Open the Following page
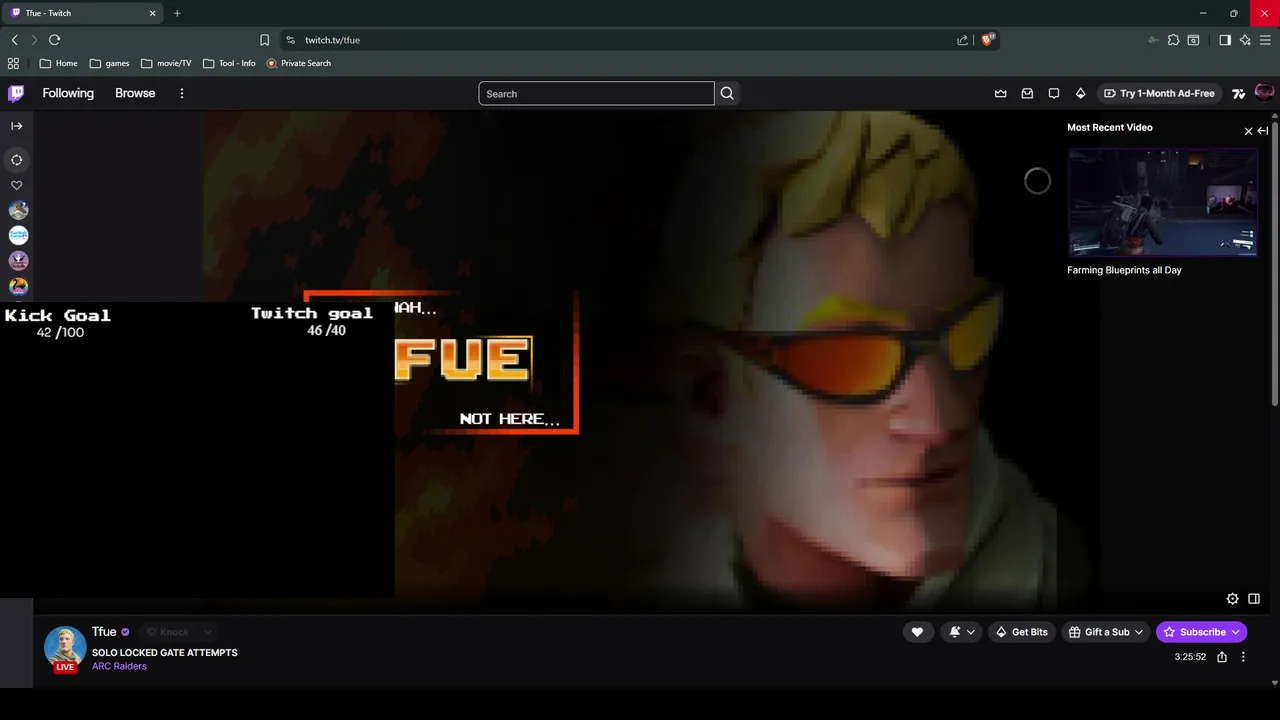Screen dimensions: 1280x720 pos(68,93)
